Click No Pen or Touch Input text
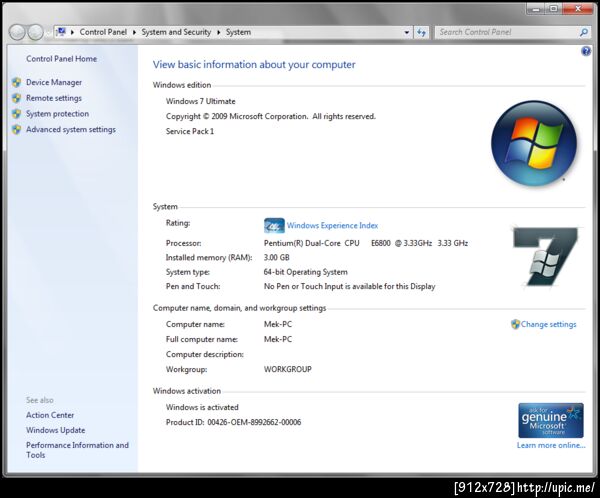The image size is (600, 498). click(349, 286)
